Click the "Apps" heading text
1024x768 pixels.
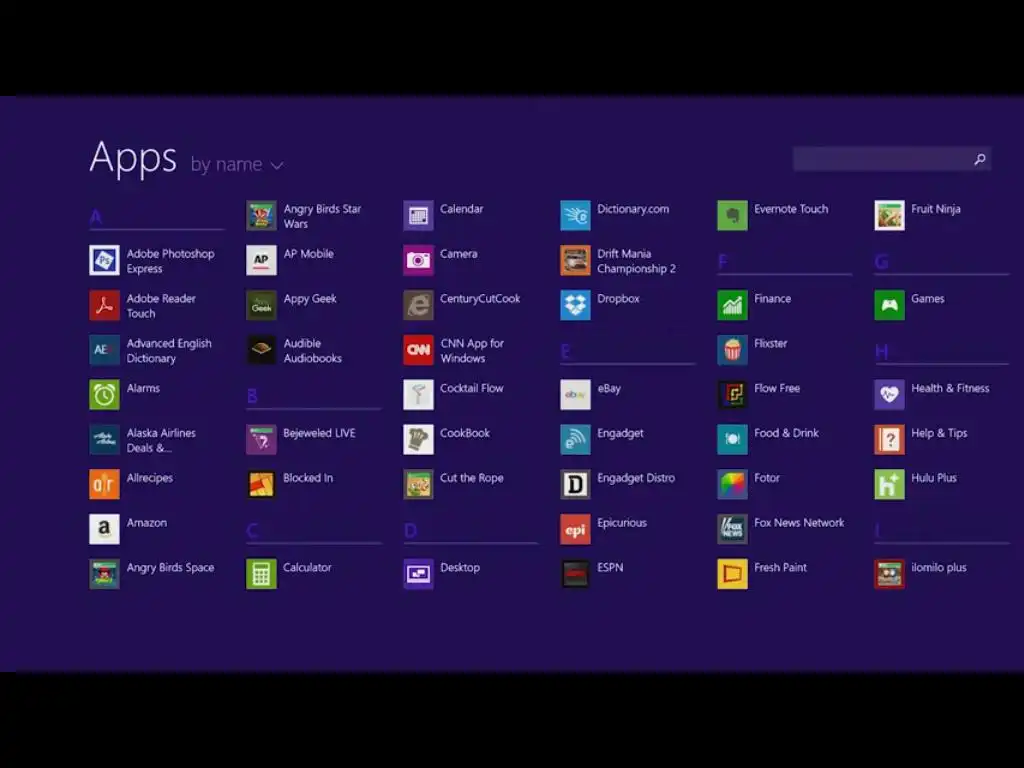[x=133, y=159]
